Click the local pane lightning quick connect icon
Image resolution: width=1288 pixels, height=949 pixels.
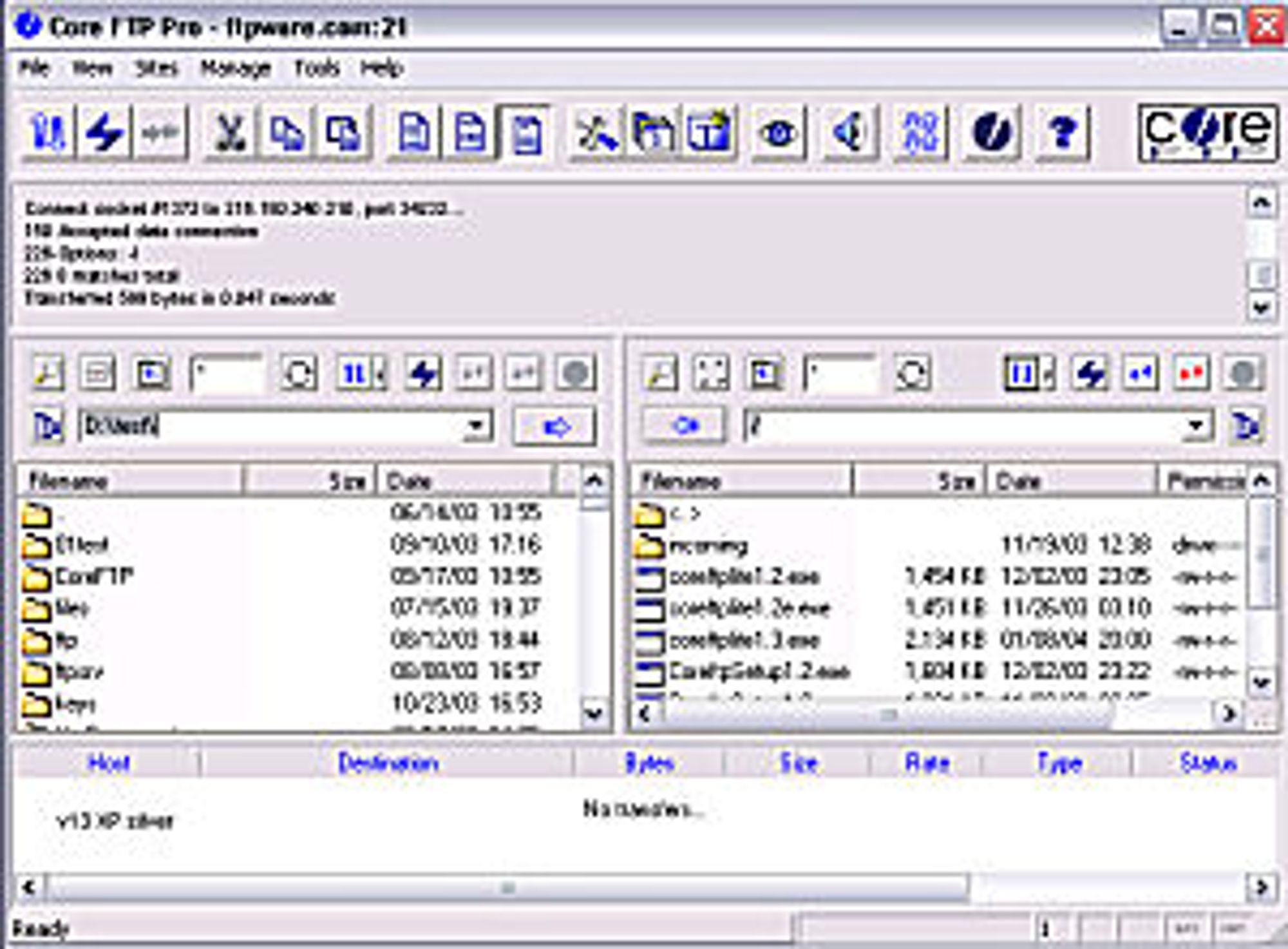click(x=423, y=373)
